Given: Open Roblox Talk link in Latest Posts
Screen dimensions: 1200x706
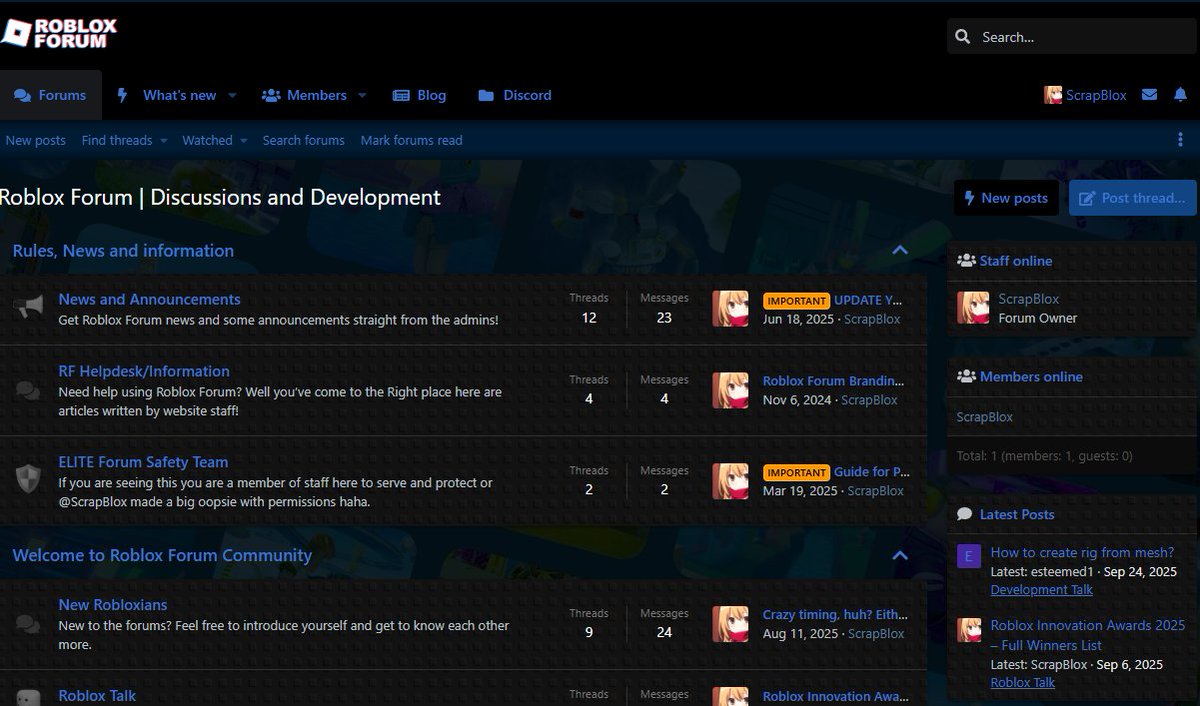Looking at the screenshot, I should pyautogui.click(x=1023, y=683).
